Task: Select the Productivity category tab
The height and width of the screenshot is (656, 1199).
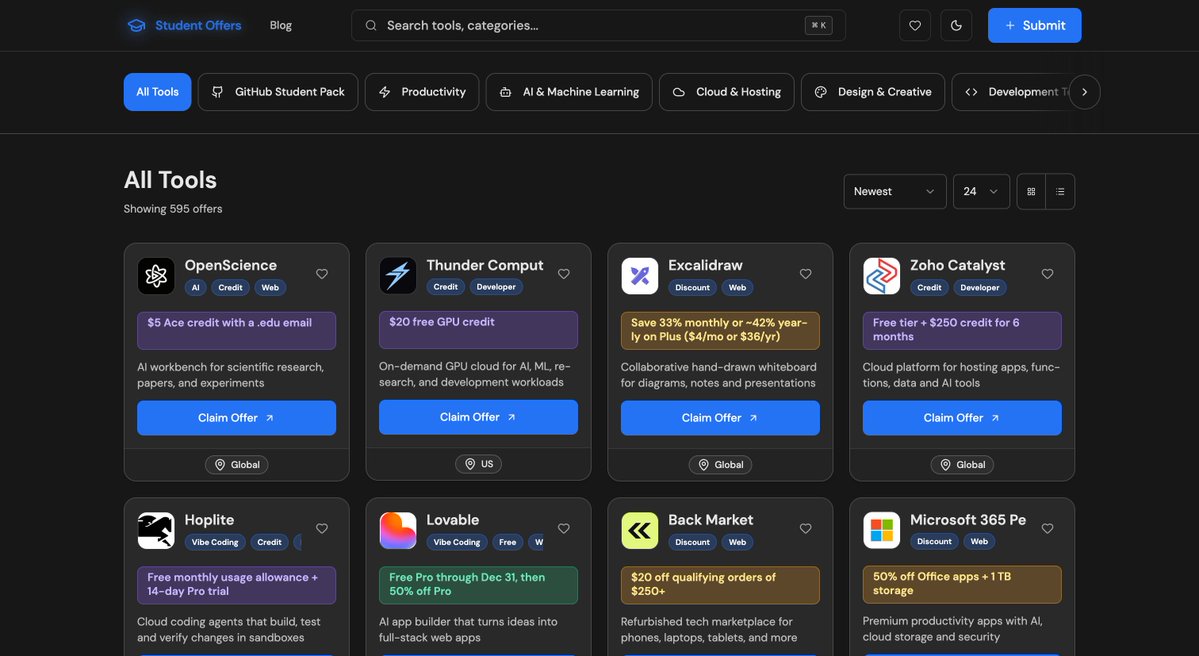Action: tap(422, 92)
